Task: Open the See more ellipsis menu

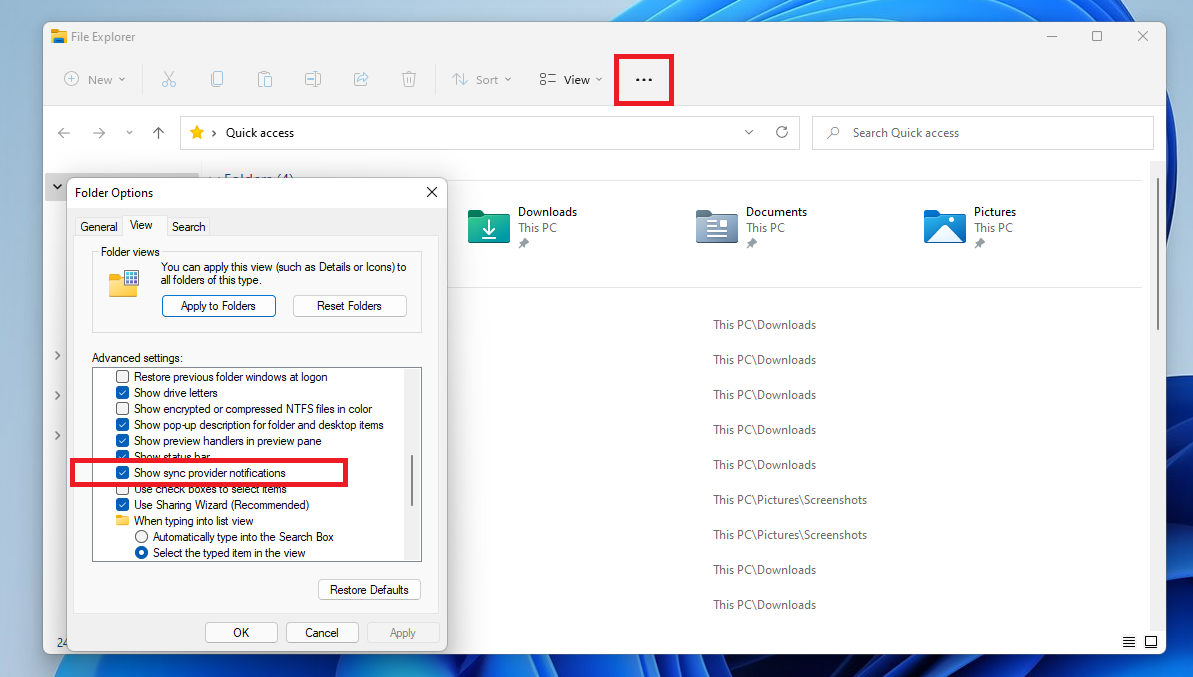Action: [x=644, y=80]
